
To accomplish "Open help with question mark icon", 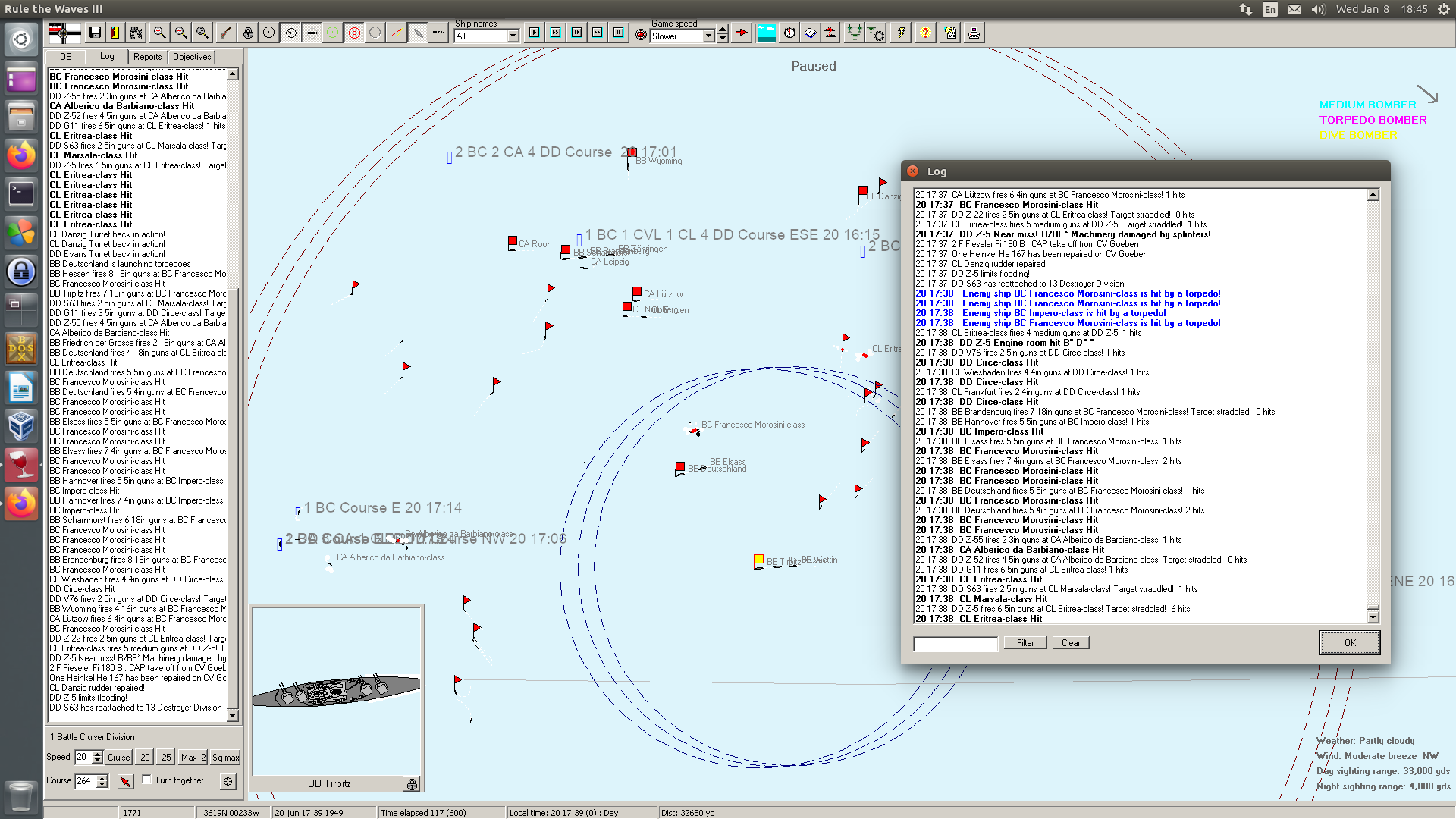I will (x=925, y=33).
